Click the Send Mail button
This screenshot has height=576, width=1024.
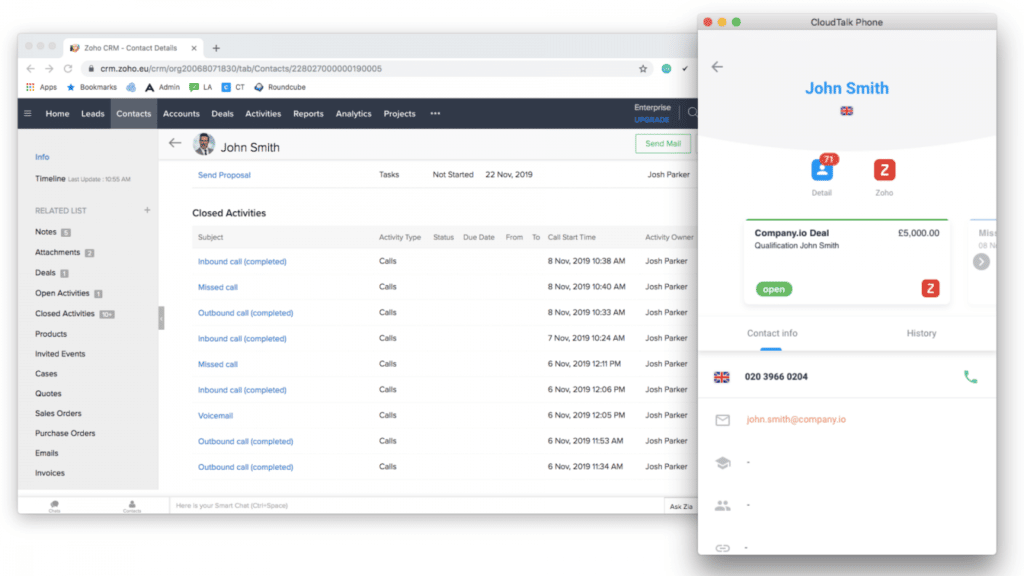point(663,143)
